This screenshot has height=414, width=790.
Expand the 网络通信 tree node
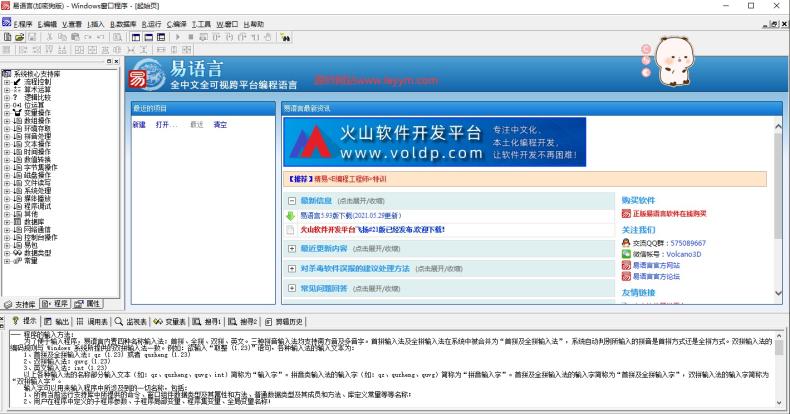(x=7, y=230)
